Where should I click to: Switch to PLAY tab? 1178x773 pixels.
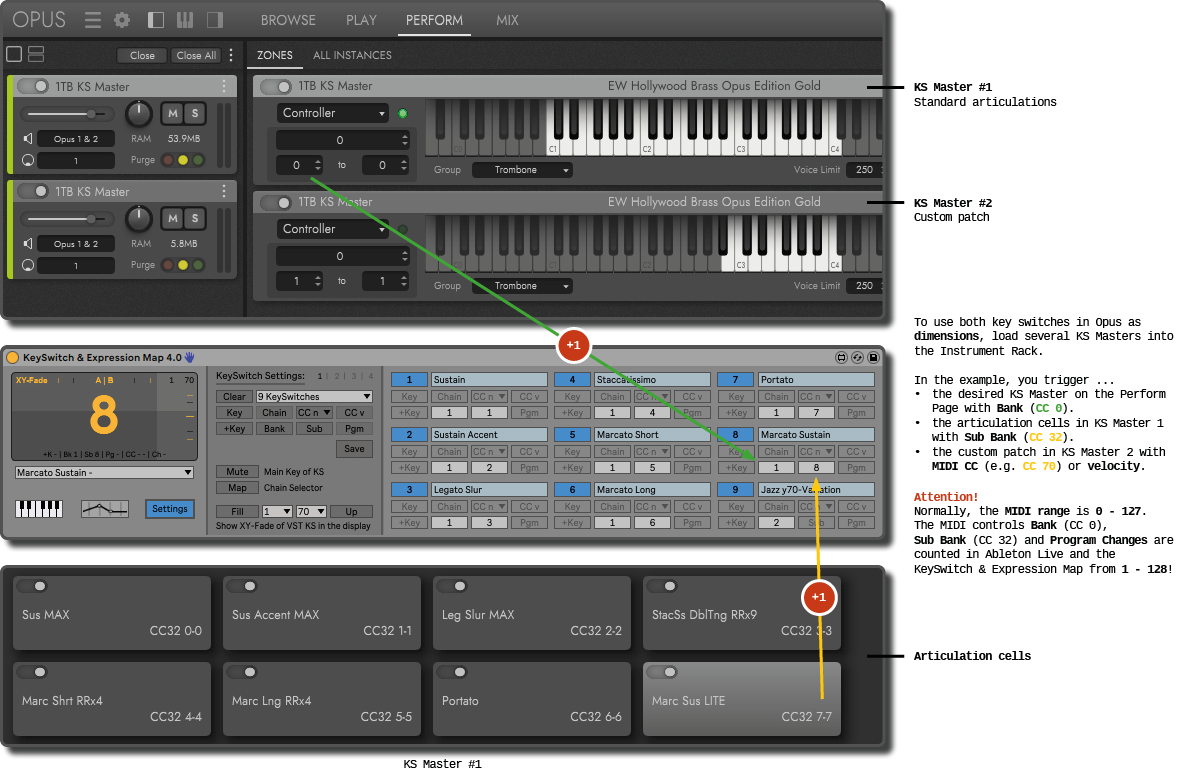361,20
